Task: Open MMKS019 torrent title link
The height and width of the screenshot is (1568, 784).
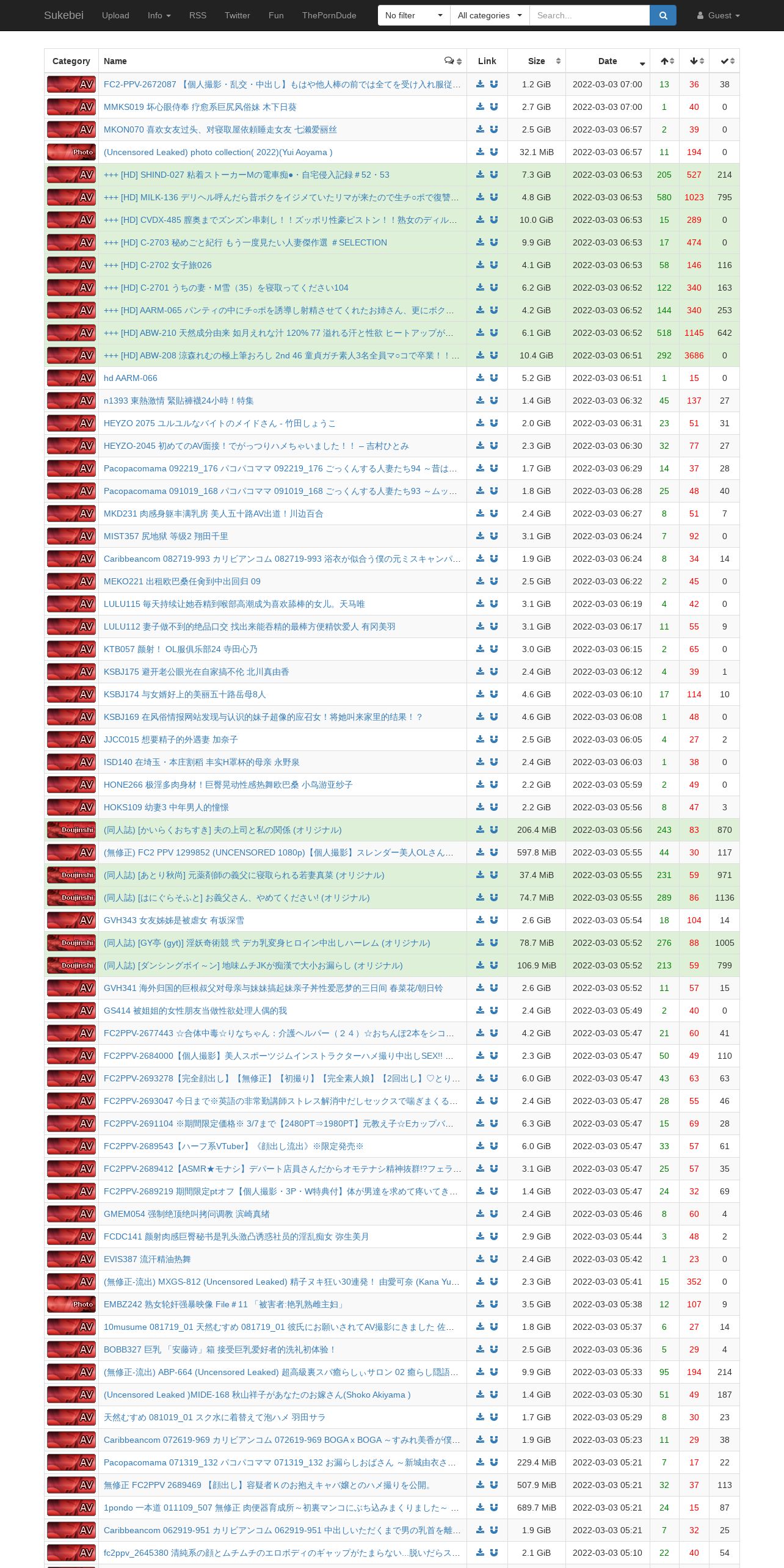Action: (200, 107)
